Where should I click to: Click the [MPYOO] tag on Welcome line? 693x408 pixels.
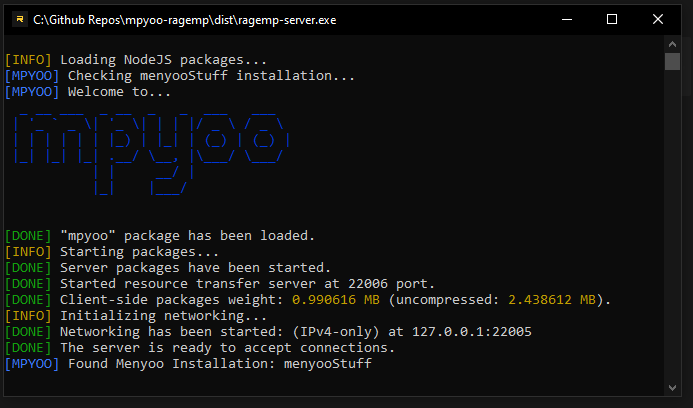pyautogui.click(x=32, y=92)
